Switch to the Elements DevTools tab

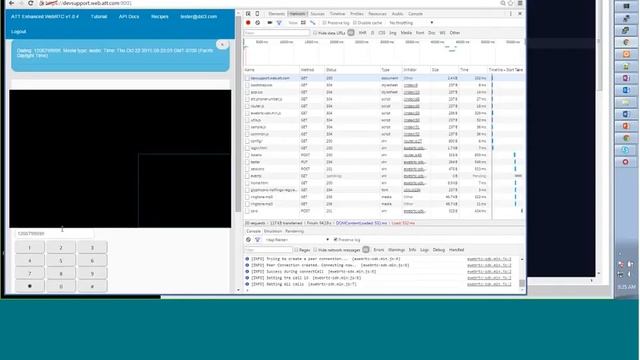(x=276, y=14)
